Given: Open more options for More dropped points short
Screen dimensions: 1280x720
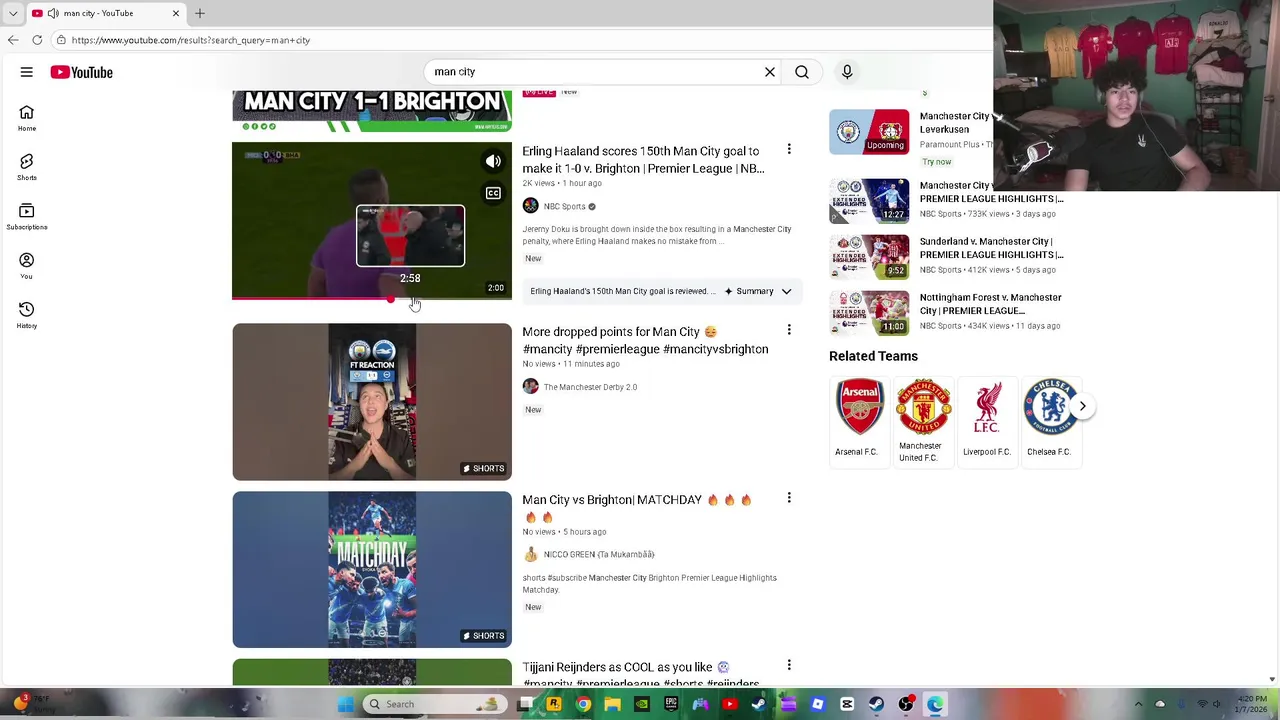Looking at the screenshot, I should pos(789,330).
